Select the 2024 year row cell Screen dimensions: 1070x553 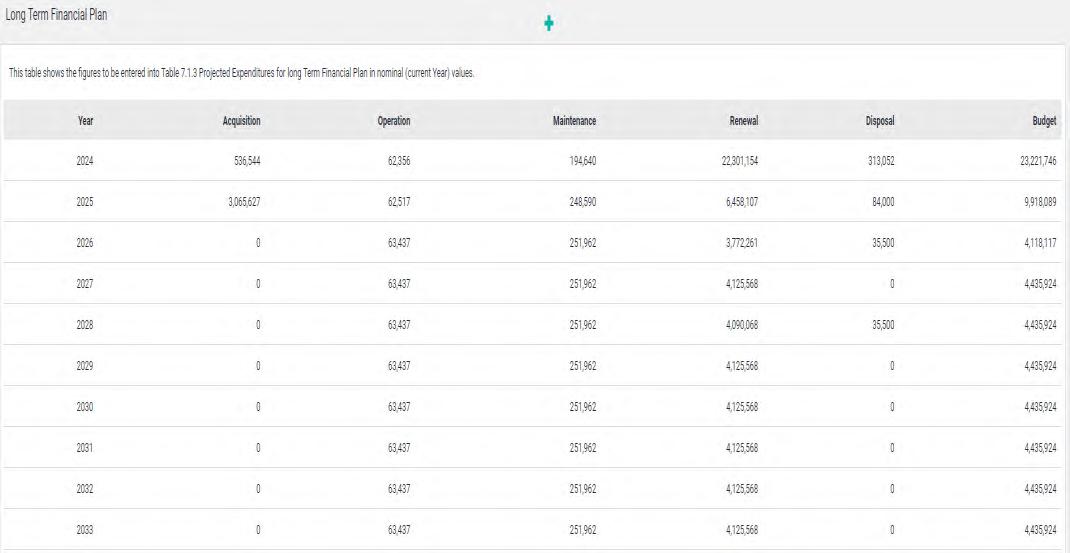85,161
